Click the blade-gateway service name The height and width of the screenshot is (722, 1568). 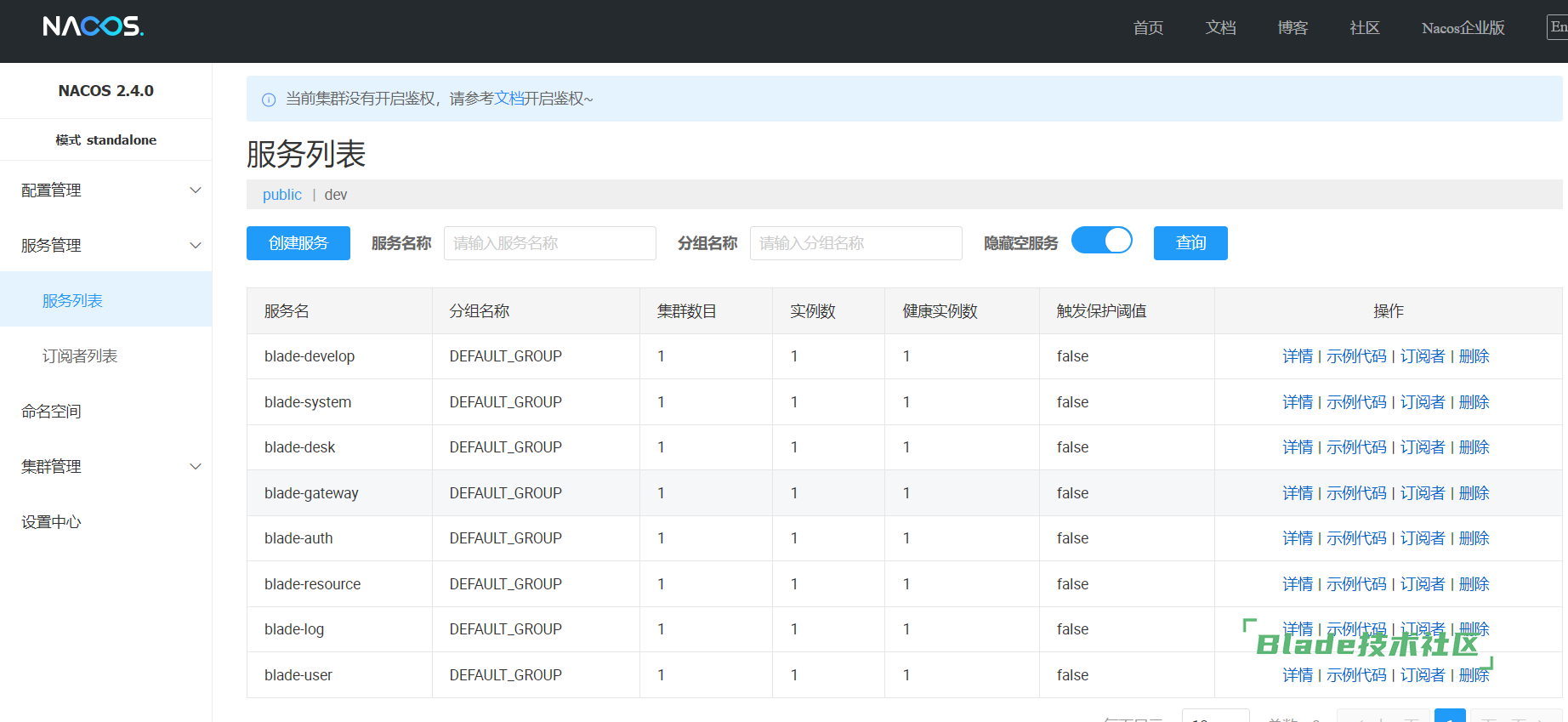click(311, 493)
